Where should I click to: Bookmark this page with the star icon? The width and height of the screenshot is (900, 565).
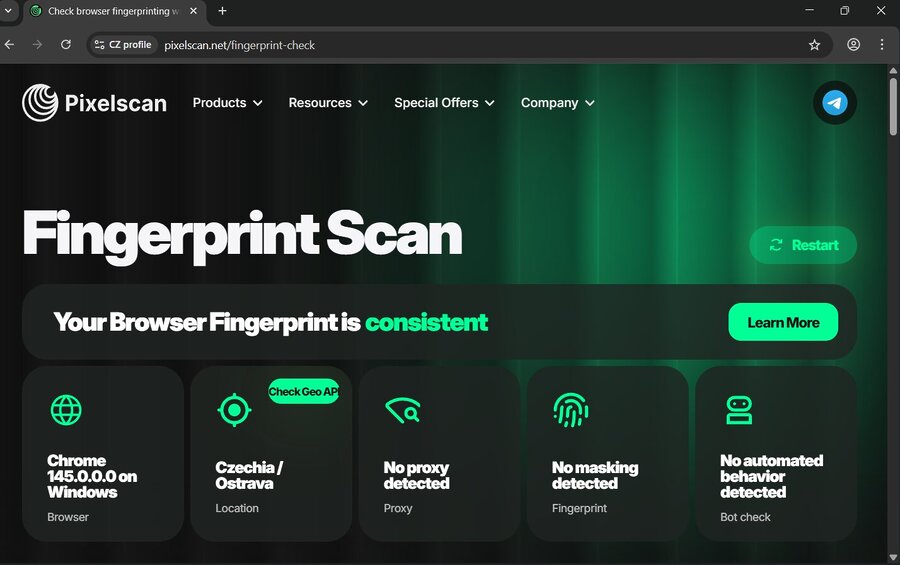tap(814, 45)
